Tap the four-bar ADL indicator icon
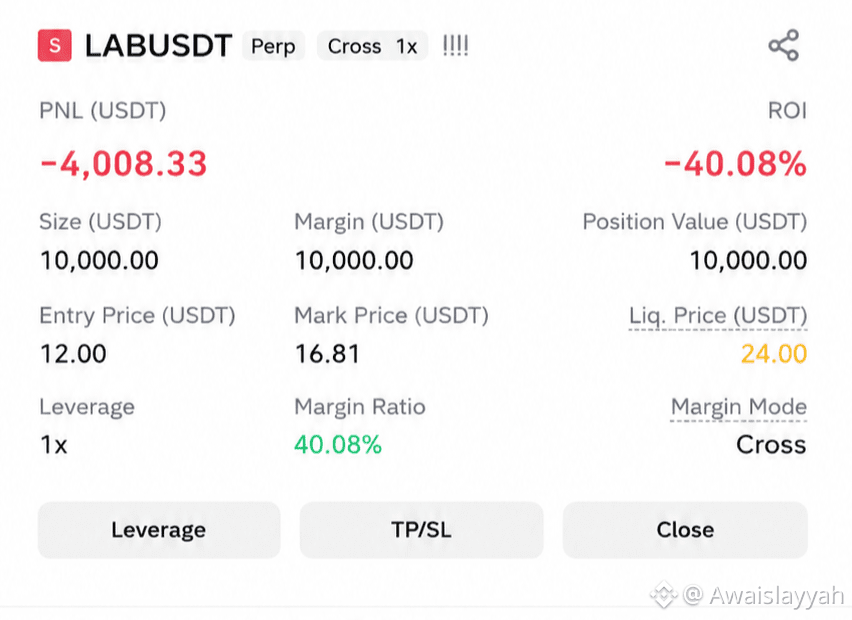Screen dimensions: 852x620 [x=455, y=46]
